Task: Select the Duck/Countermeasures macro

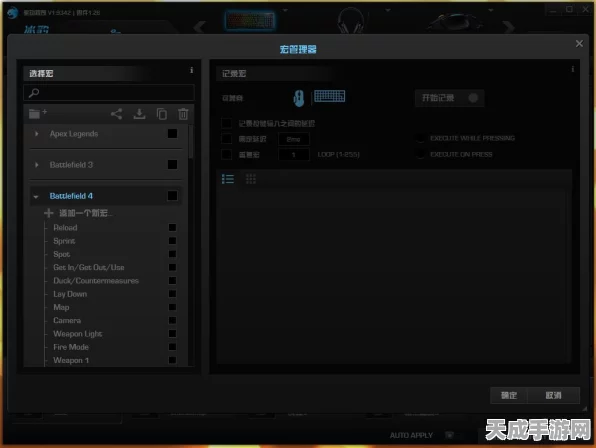Action: pyautogui.click(x=96, y=281)
